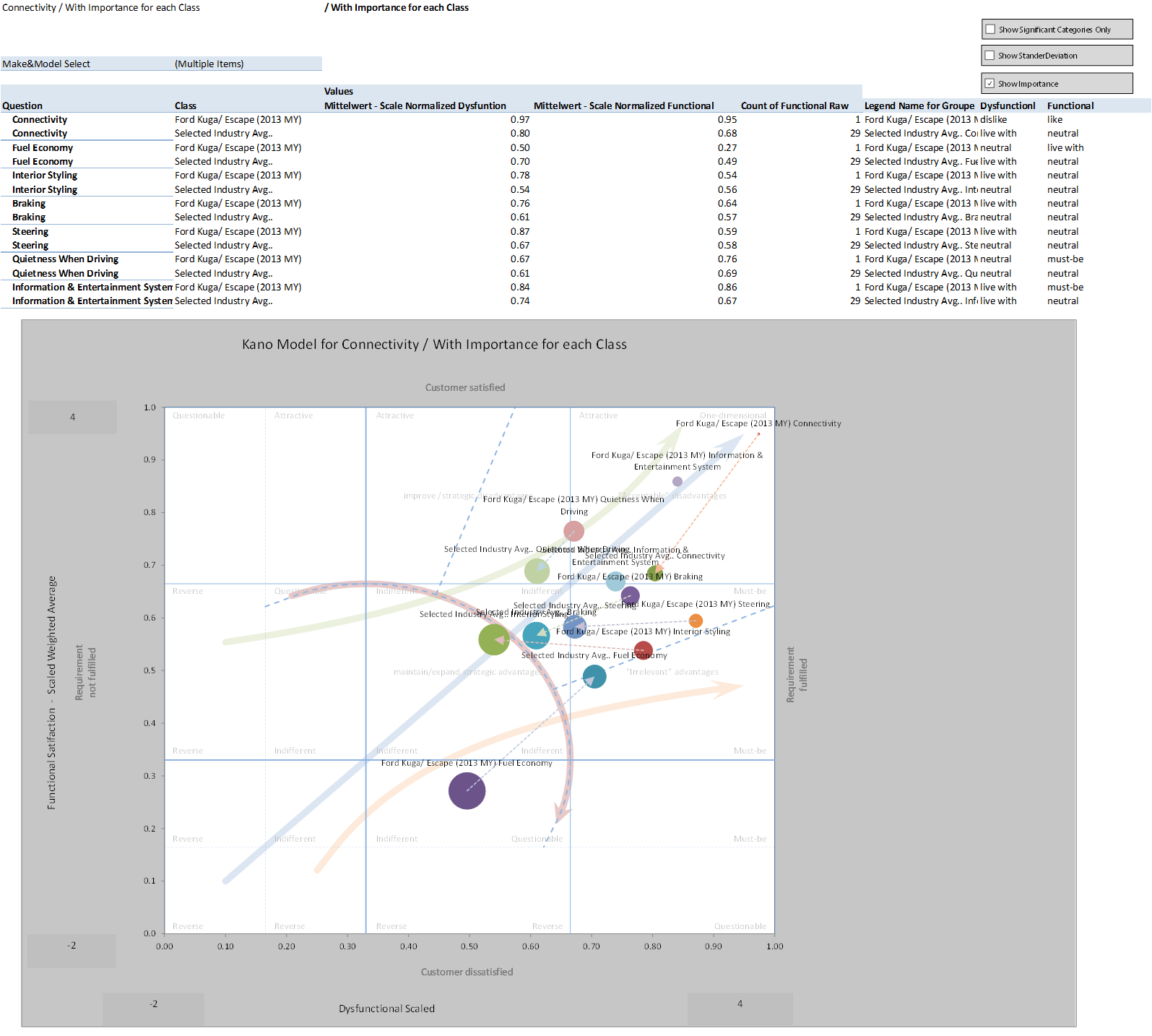Select the pink Ford Quietness When Driving bubble
This screenshot has width=1152, height=1036.
(x=573, y=532)
